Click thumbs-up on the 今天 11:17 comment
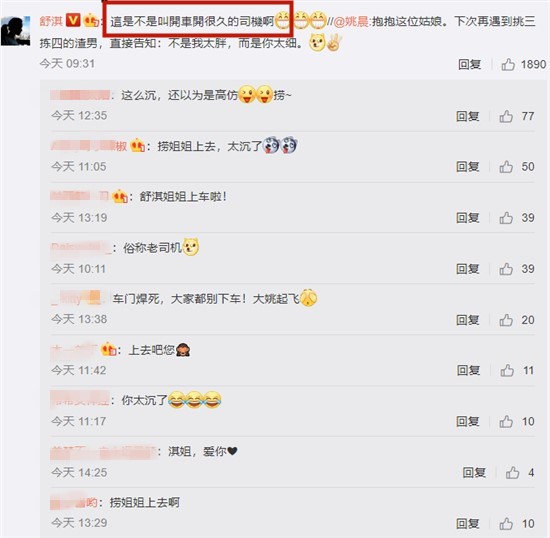Image resolution: width=550 pixels, height=538 pixels. click(506, 422)
